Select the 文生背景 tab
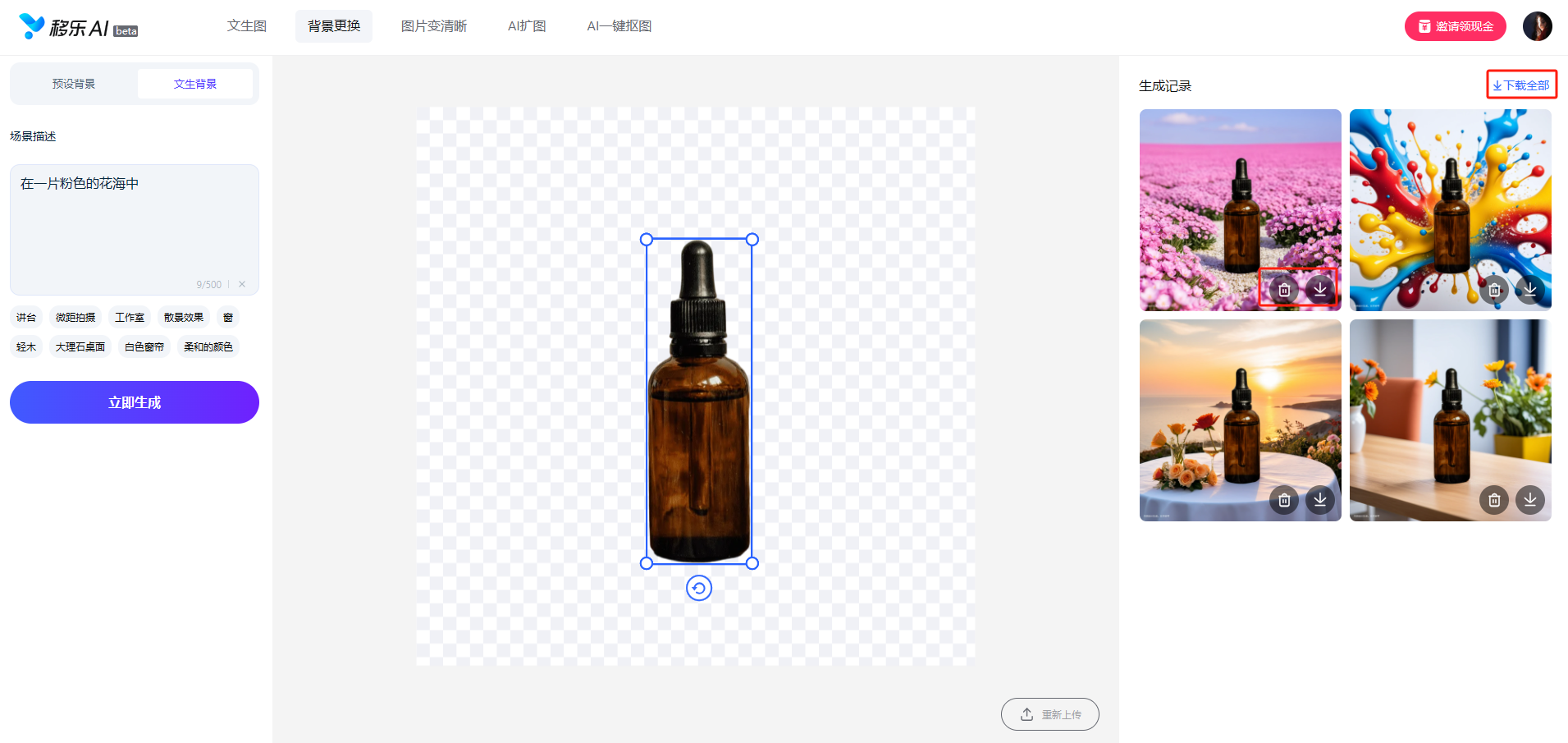 click(x=195, y=84)
